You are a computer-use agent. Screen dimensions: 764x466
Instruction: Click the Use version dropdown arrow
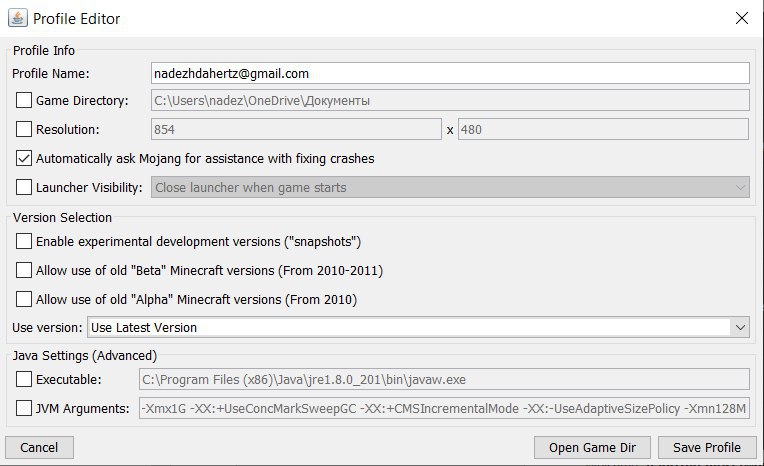(x=740, y=327)
